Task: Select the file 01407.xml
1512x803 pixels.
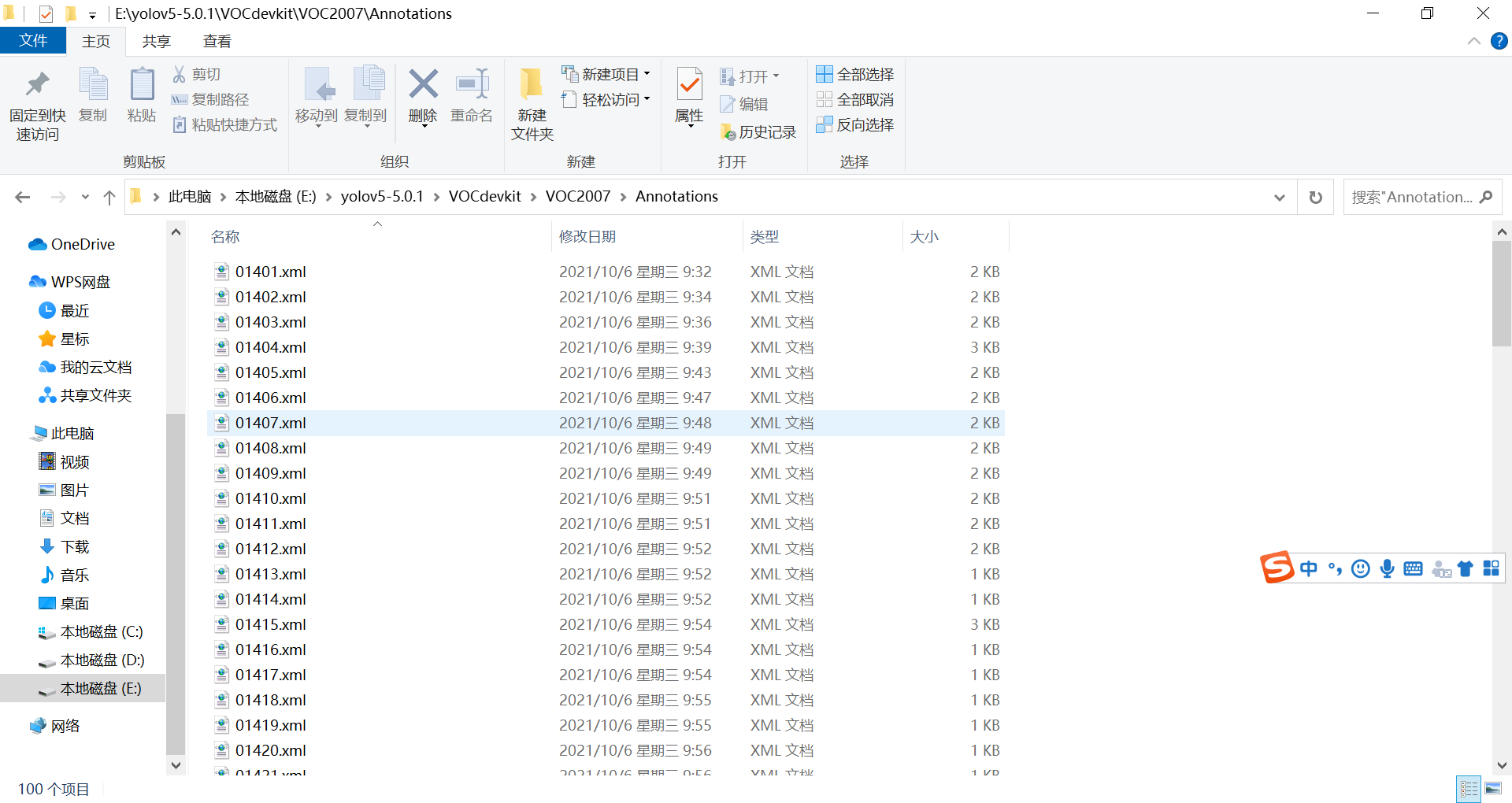Action: pyautogui.click(x=606, y=423)
